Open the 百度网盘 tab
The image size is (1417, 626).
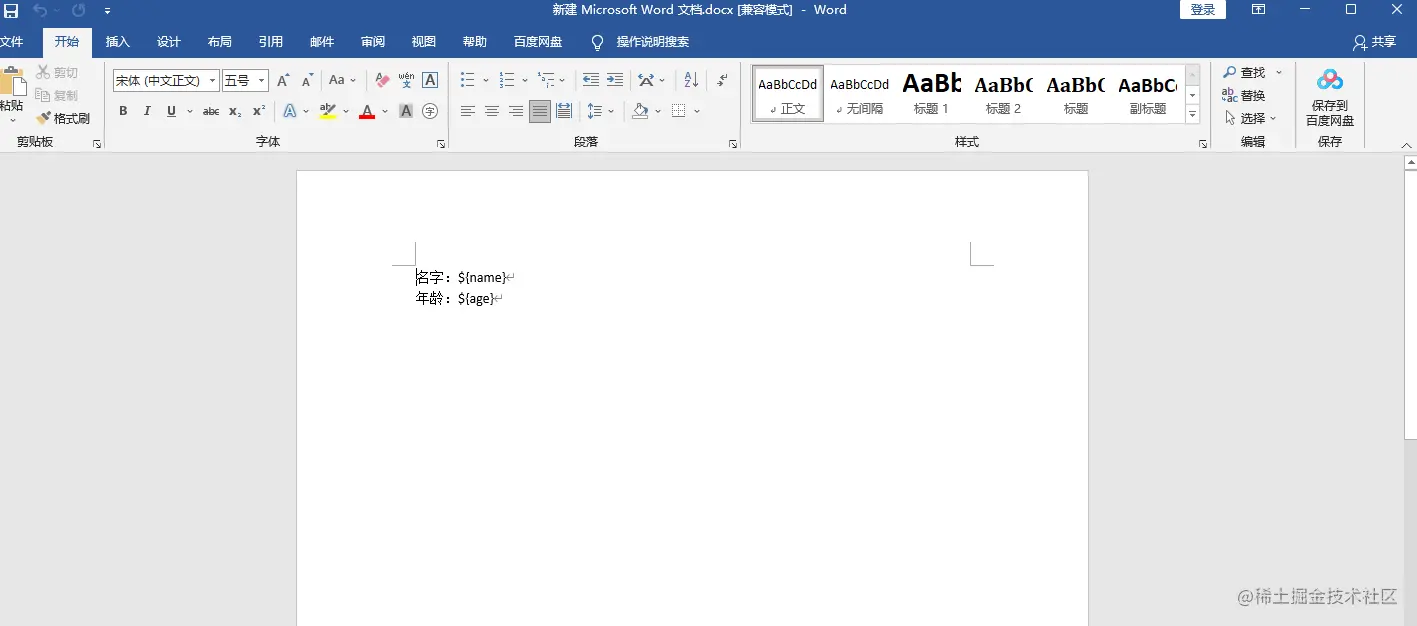538,42
